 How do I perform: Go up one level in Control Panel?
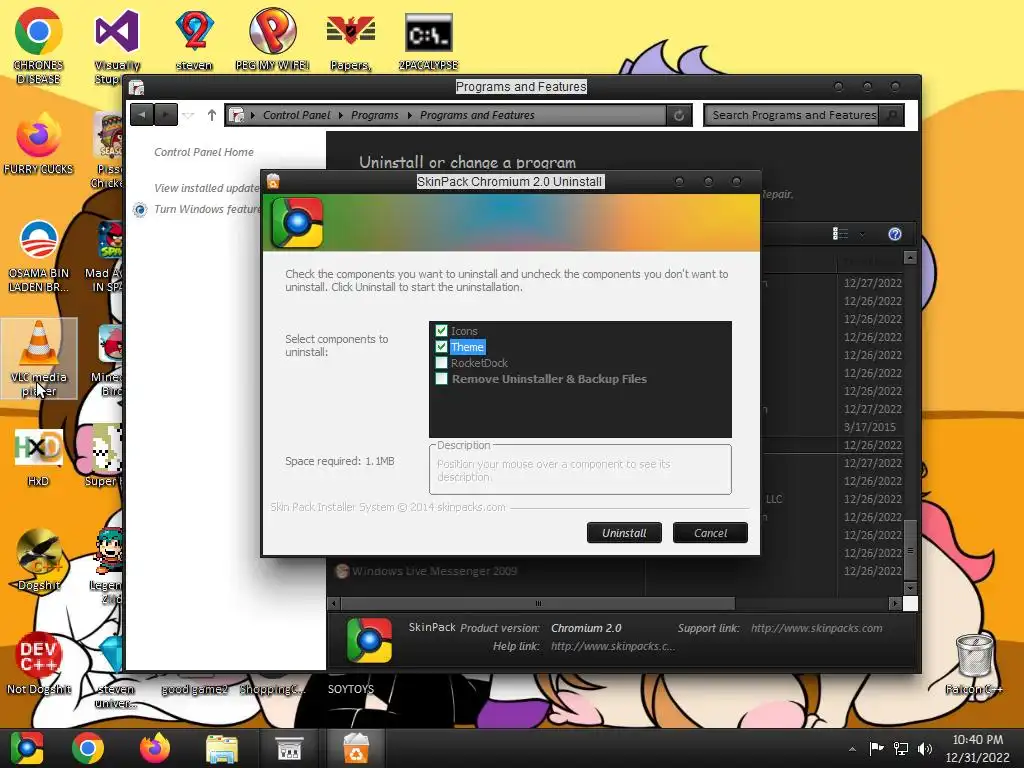tap(212, 115)
